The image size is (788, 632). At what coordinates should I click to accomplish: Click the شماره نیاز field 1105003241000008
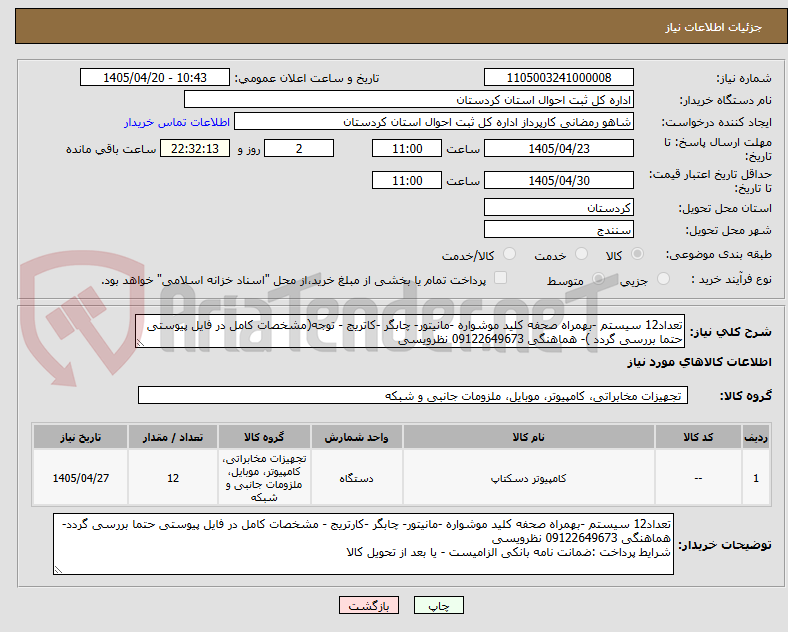pyautogui.click(x=559, y=77)
